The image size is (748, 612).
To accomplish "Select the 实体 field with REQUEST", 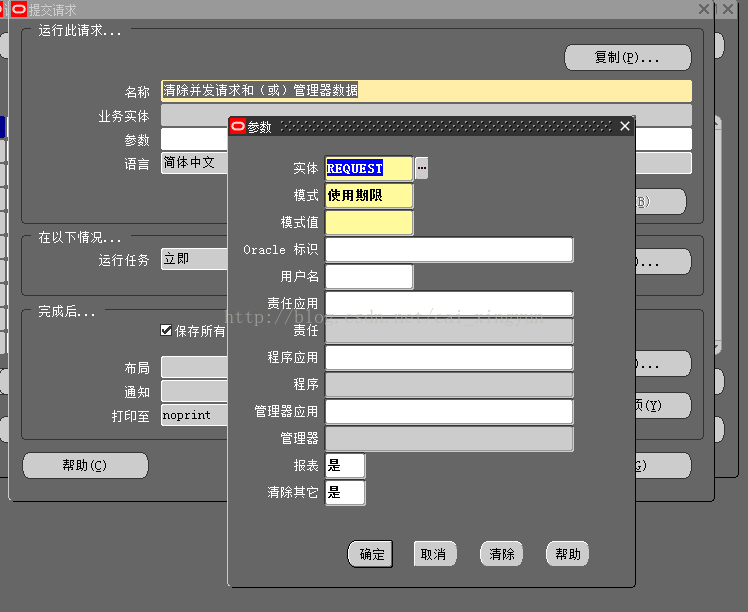I will (369, 168).
